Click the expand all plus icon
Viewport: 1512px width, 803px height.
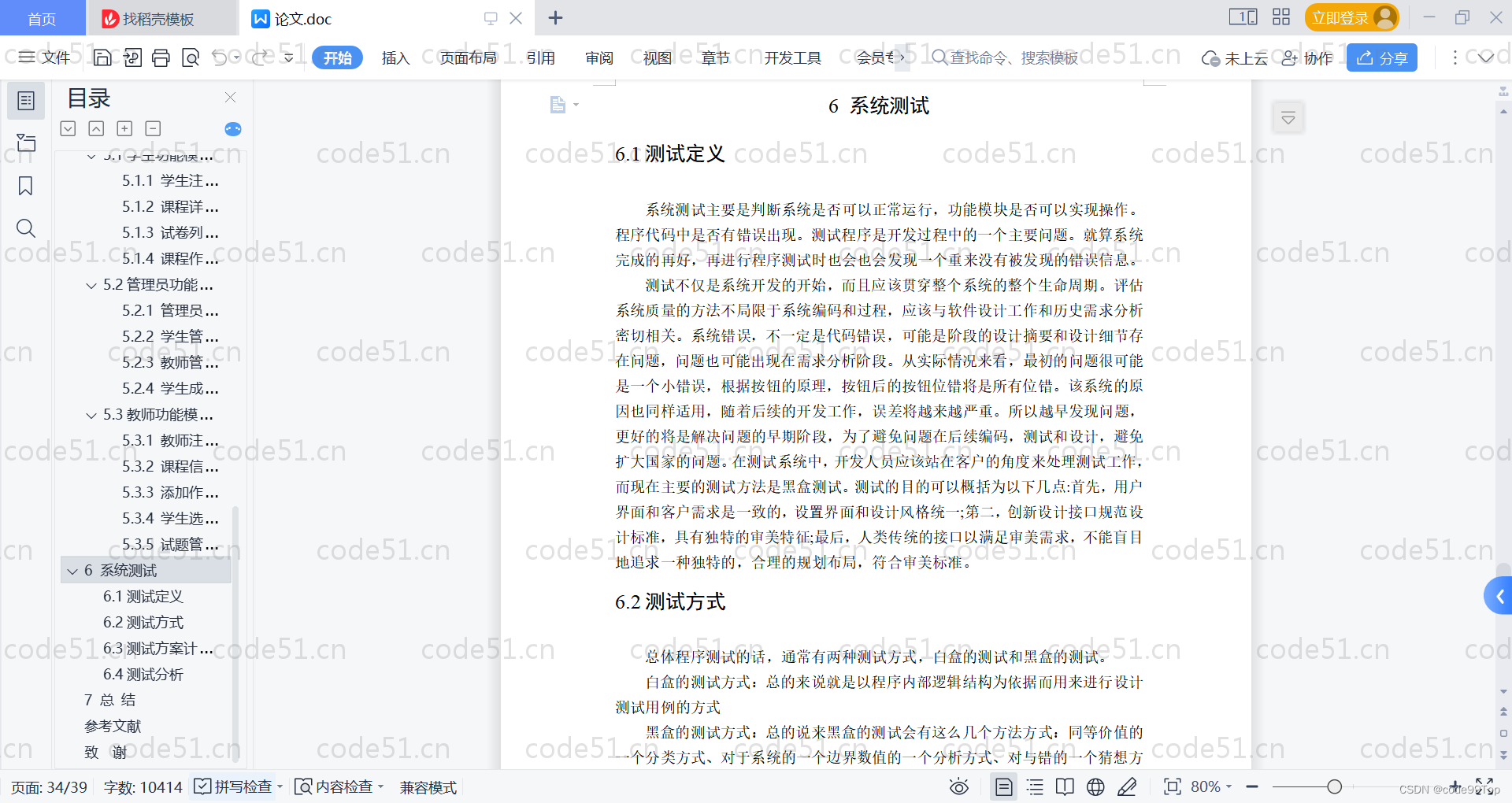click(124, 128)
